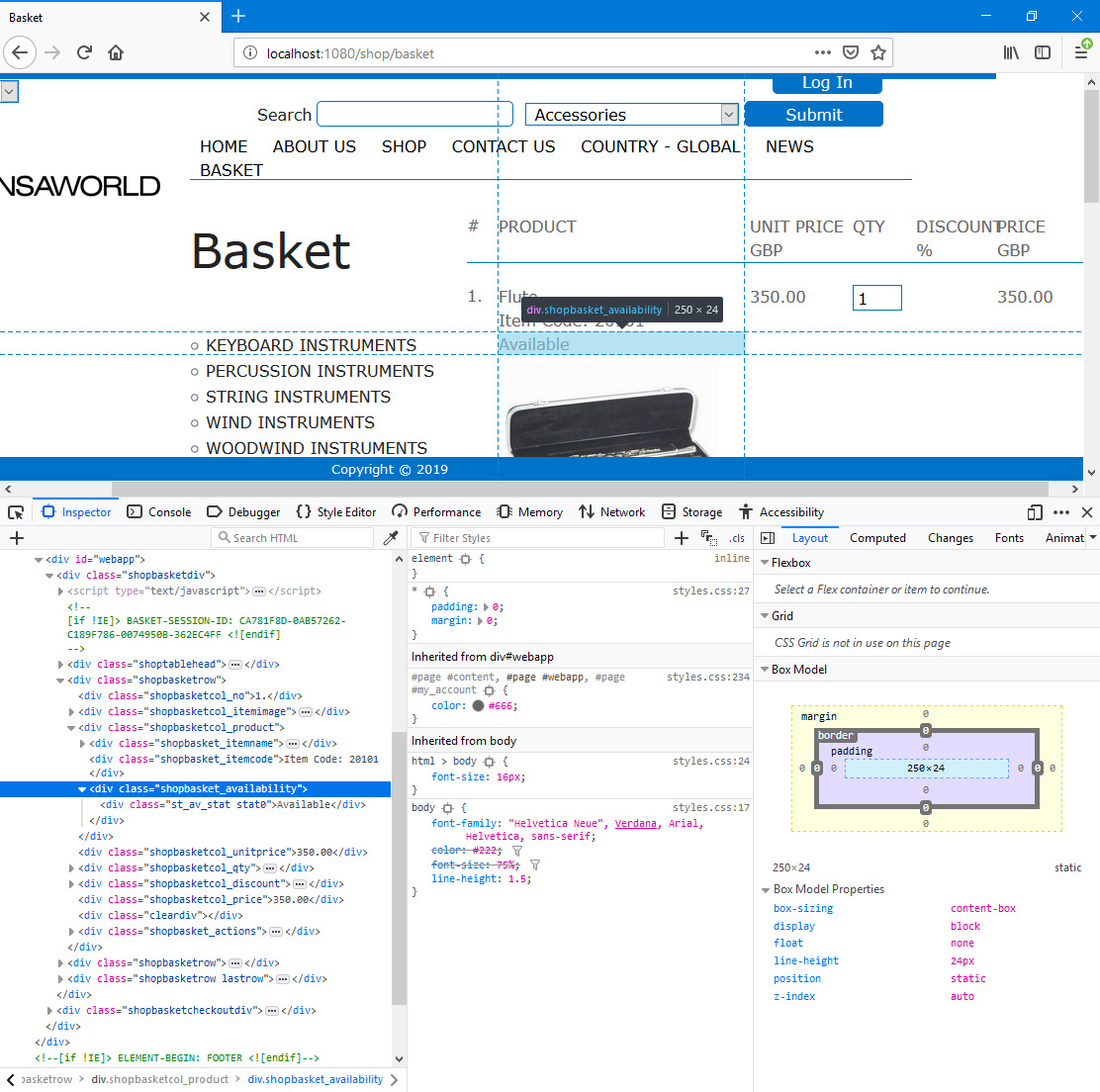
Task: Toggle the sidebar view icon
Action: (x=1043, y=52)
